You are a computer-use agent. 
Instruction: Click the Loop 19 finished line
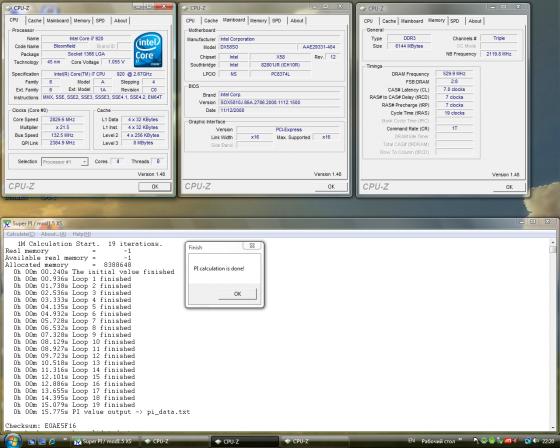pos(74,405)
